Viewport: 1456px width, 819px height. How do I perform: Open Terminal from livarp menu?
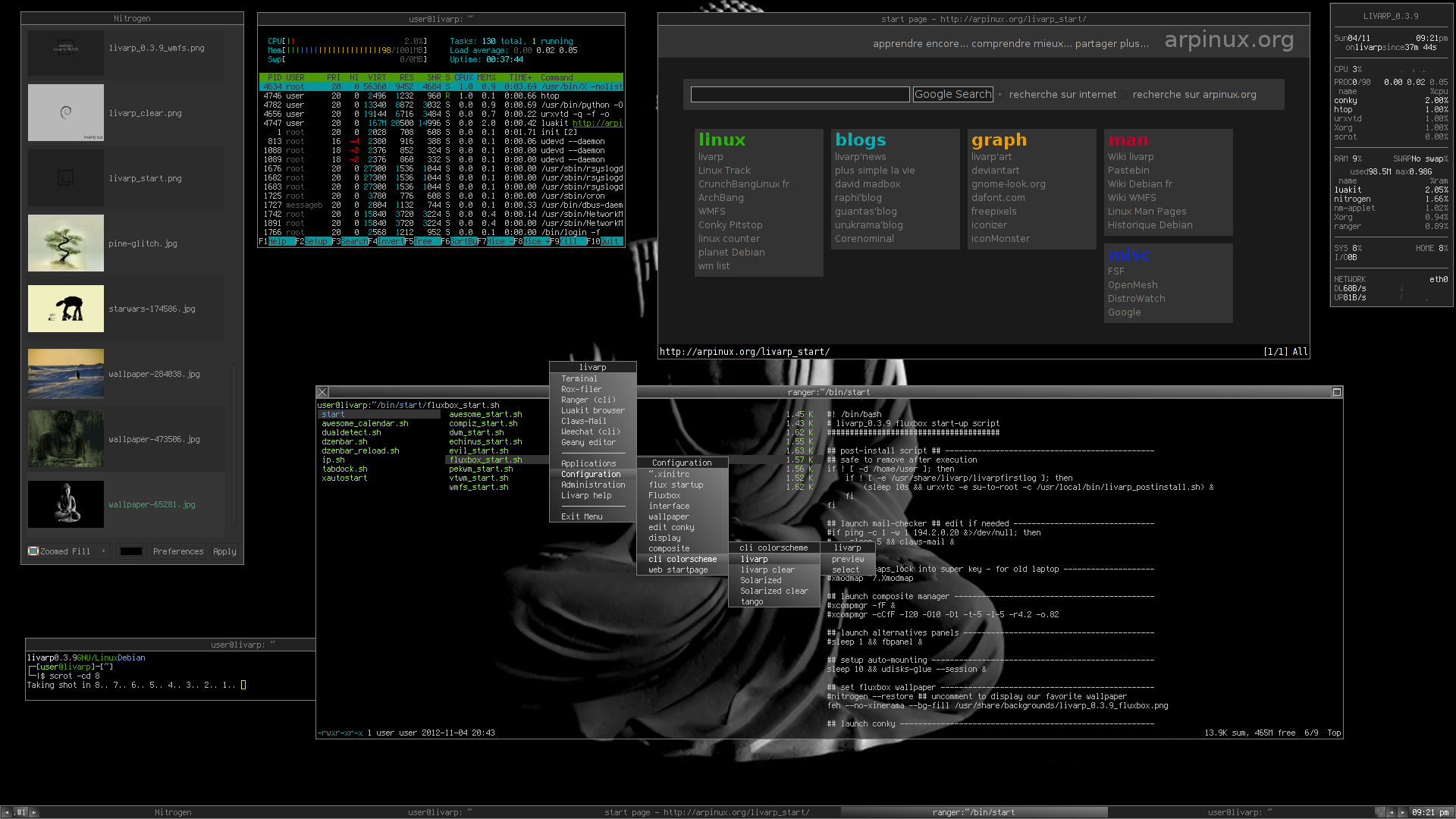(593, 378)
